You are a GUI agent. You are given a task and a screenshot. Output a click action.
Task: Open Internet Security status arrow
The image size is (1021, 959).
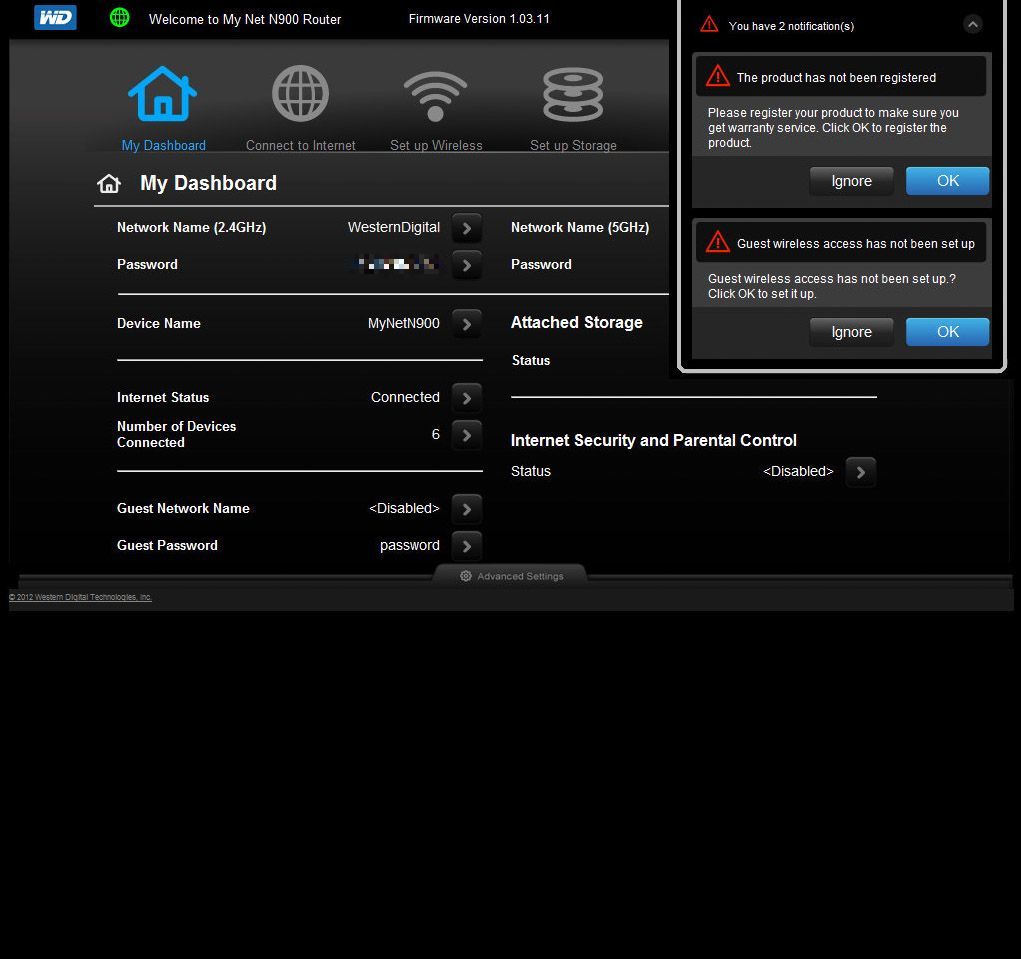[861, 472]
